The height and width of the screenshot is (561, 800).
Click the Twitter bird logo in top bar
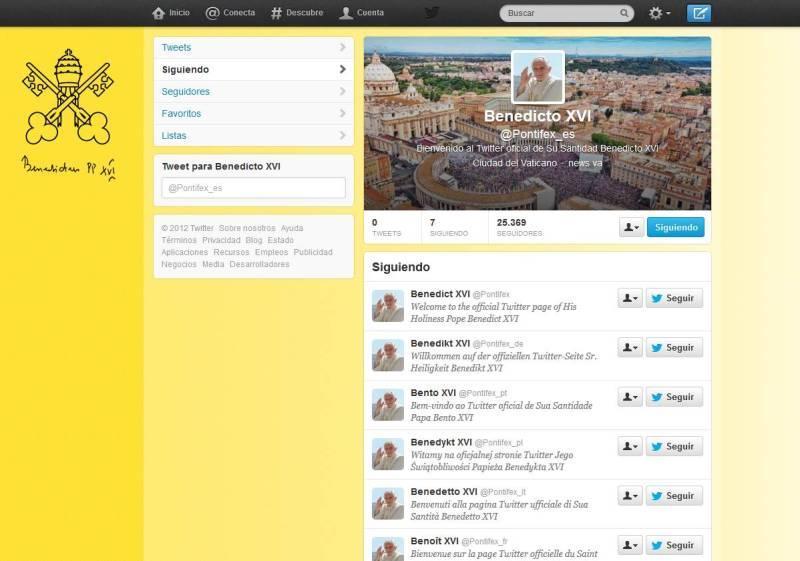432,13
